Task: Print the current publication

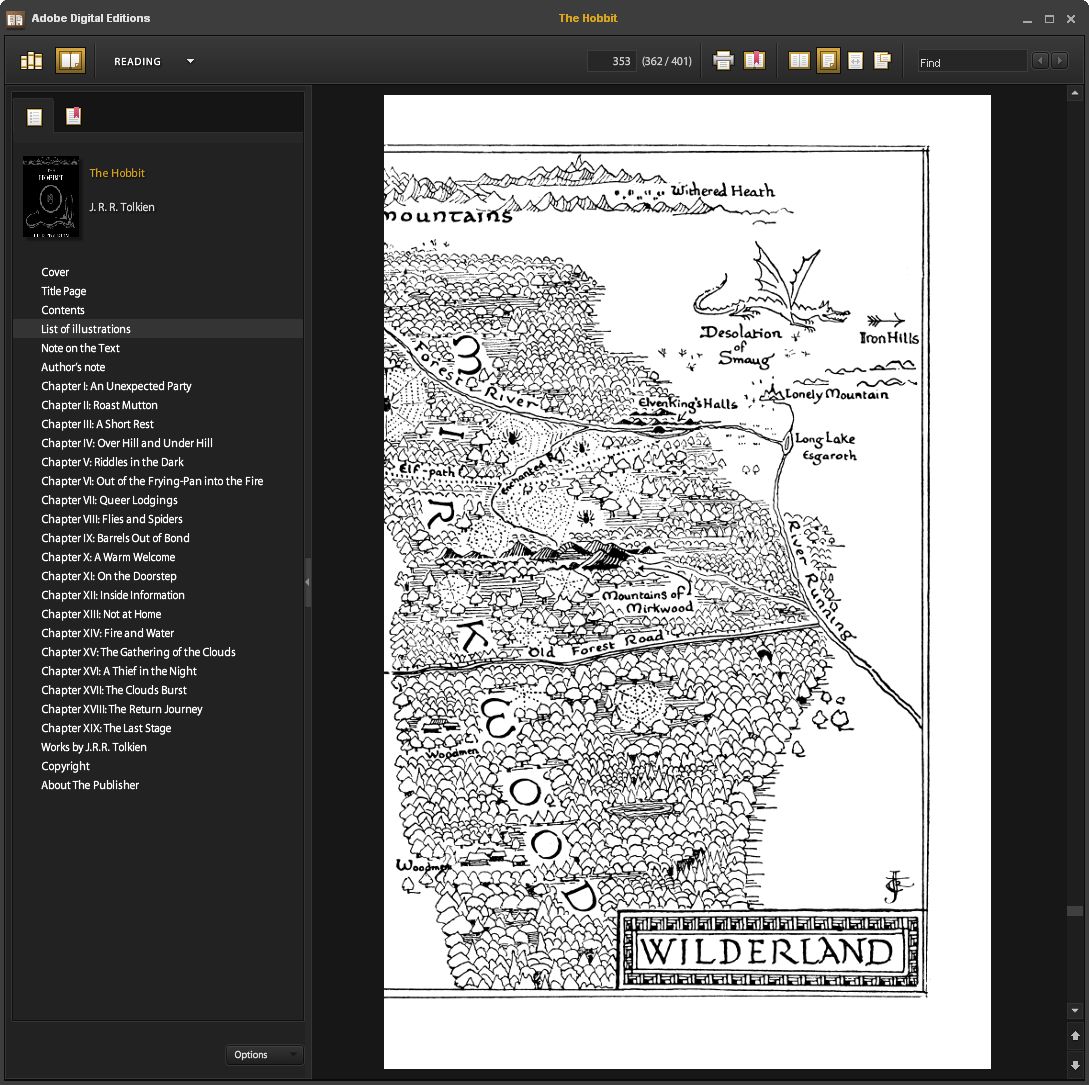Action: (x=723, y=61)
